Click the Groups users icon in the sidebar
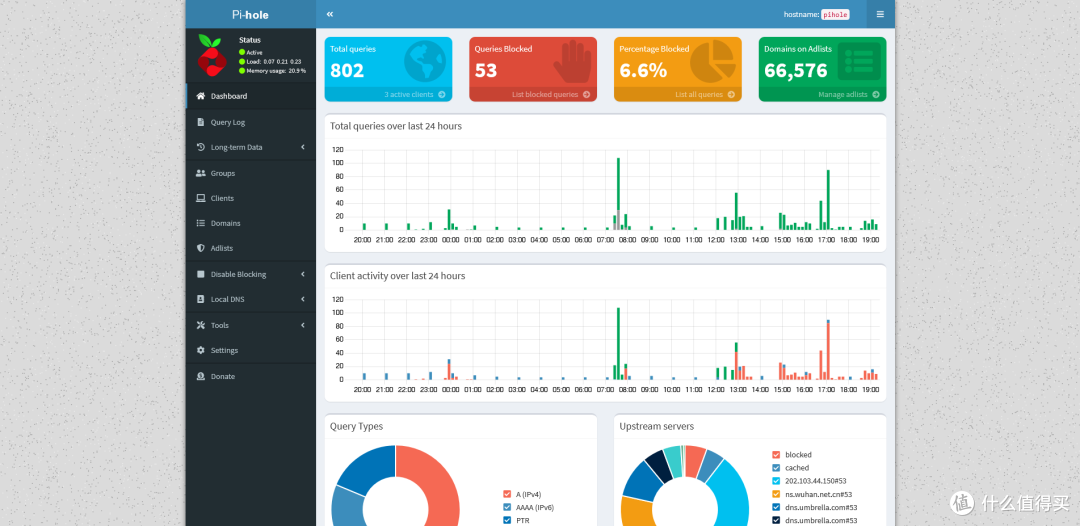The height and width of the screenshot is (526, 1080). [x=200, y=173]
